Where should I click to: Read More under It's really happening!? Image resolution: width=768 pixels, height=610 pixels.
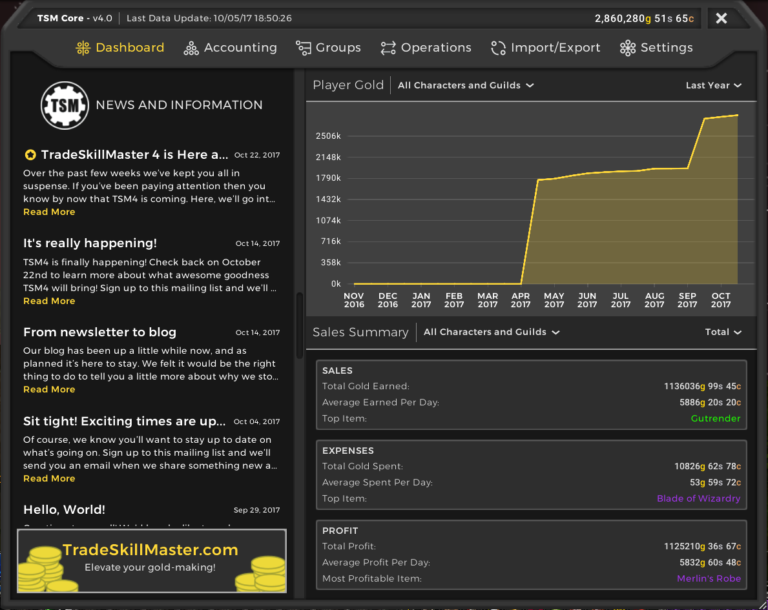(x=49, y=301)
